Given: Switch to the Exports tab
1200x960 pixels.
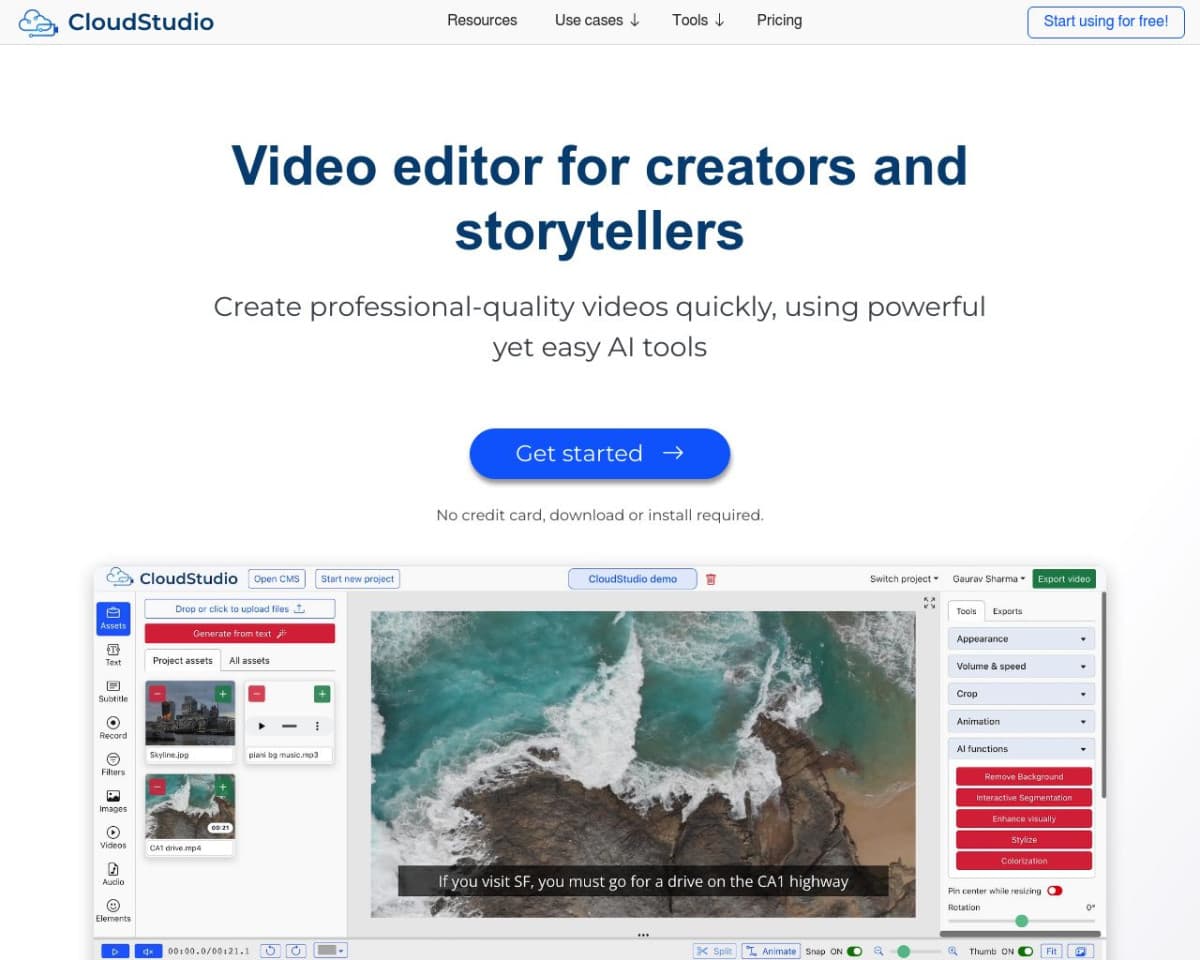Looking at the screenshot, I should pos(1007,611).
